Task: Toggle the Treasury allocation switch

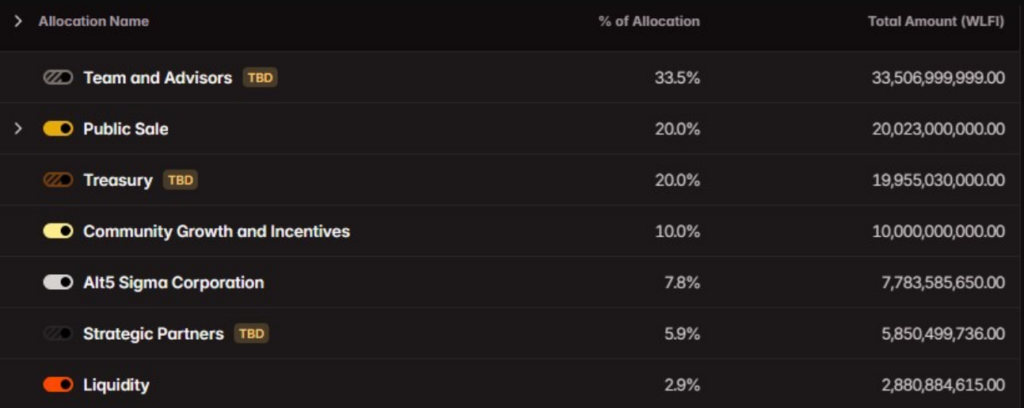Action: (58, 180)
